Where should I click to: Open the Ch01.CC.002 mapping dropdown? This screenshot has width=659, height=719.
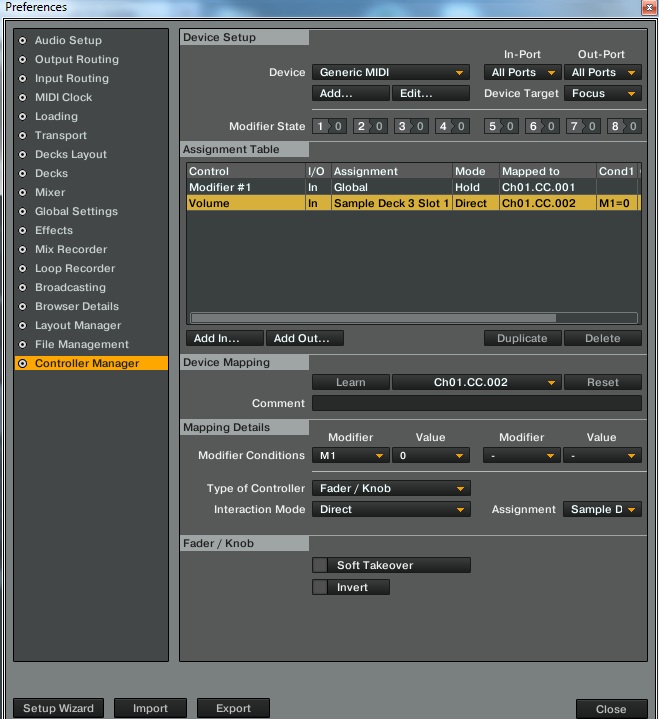click(x=476, y=382)
